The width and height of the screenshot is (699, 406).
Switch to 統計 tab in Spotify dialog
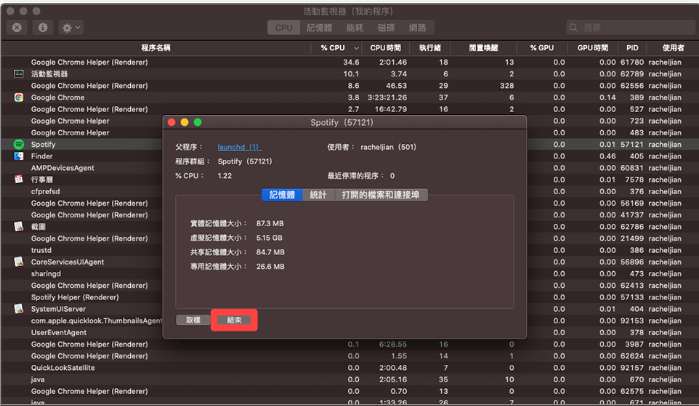tap(318, 195)
